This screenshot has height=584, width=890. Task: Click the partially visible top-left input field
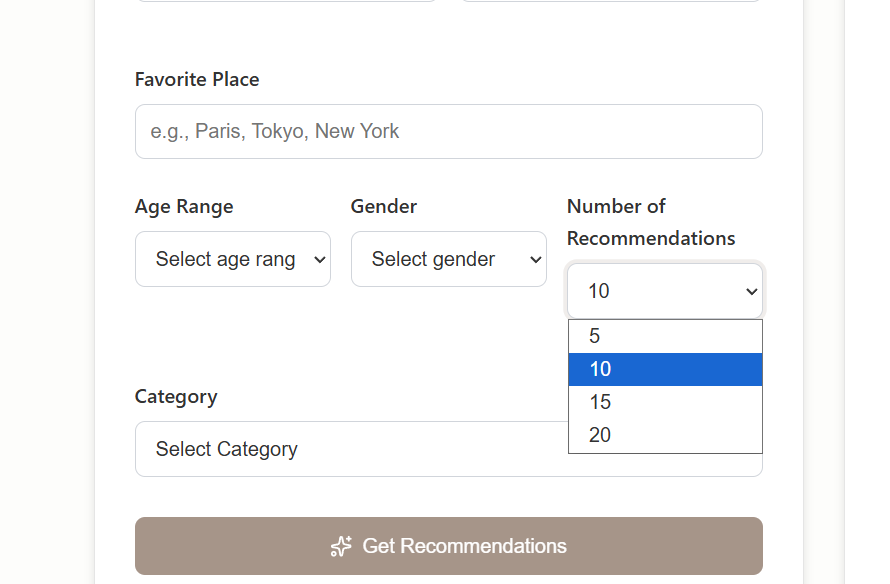pos(286,1)
